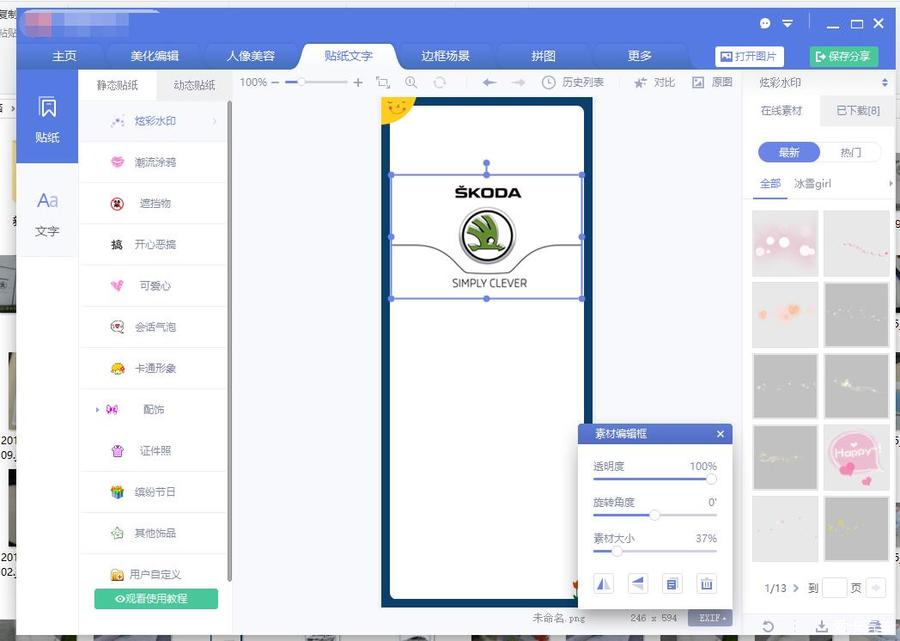Click the 打开图片 button
The image size is (900, 641).
[749, 56]
